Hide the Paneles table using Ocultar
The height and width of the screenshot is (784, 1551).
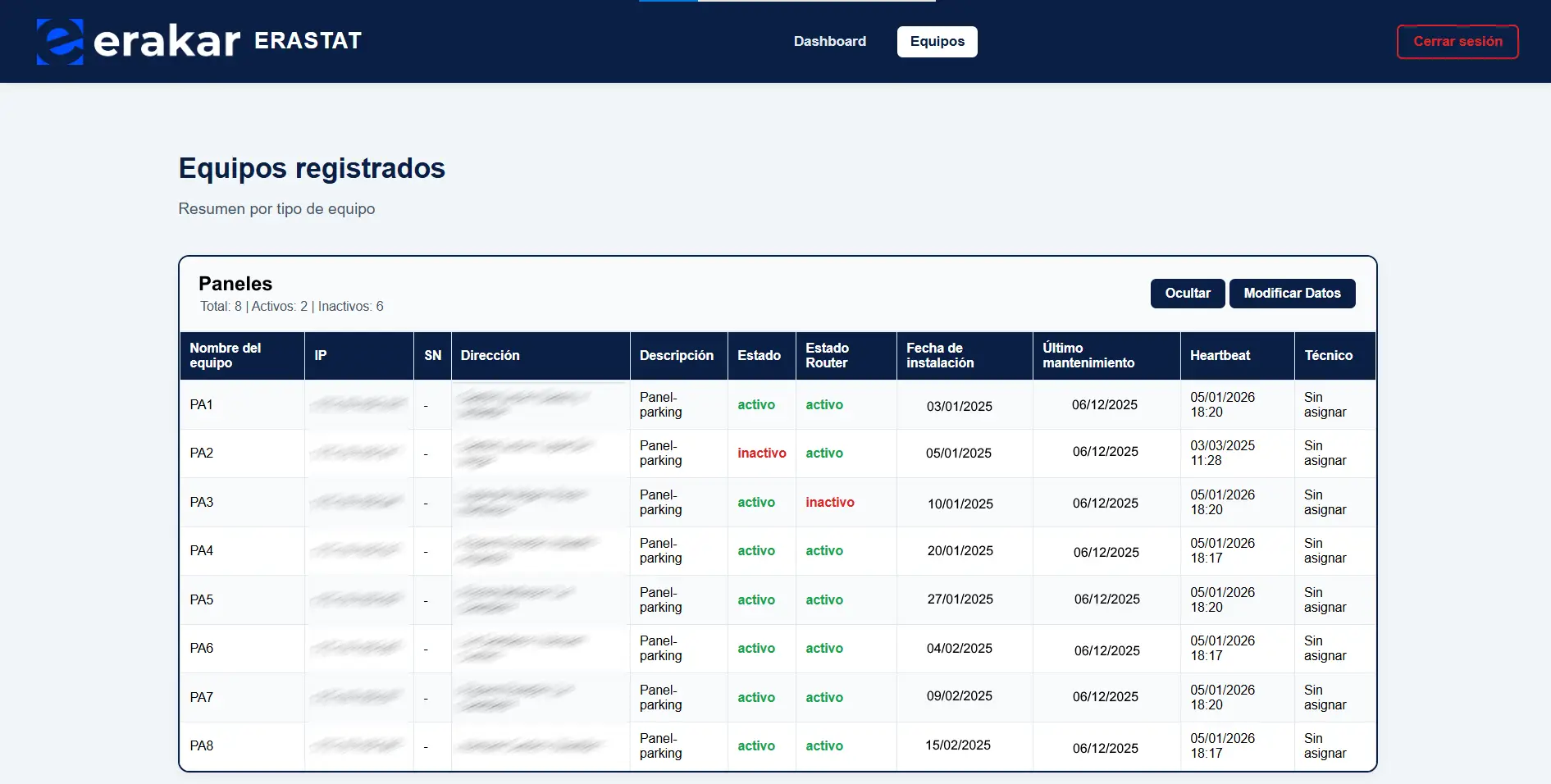click(1188, 293)
